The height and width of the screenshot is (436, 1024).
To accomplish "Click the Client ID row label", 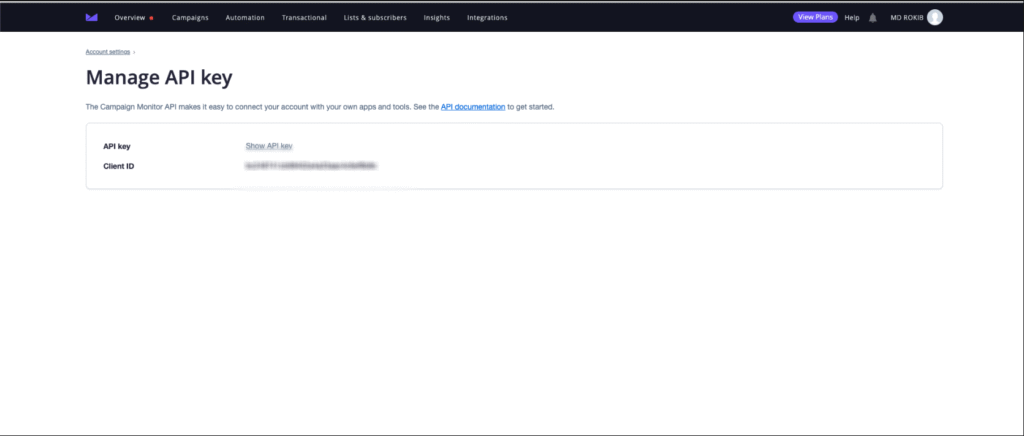I will [118, 166].
